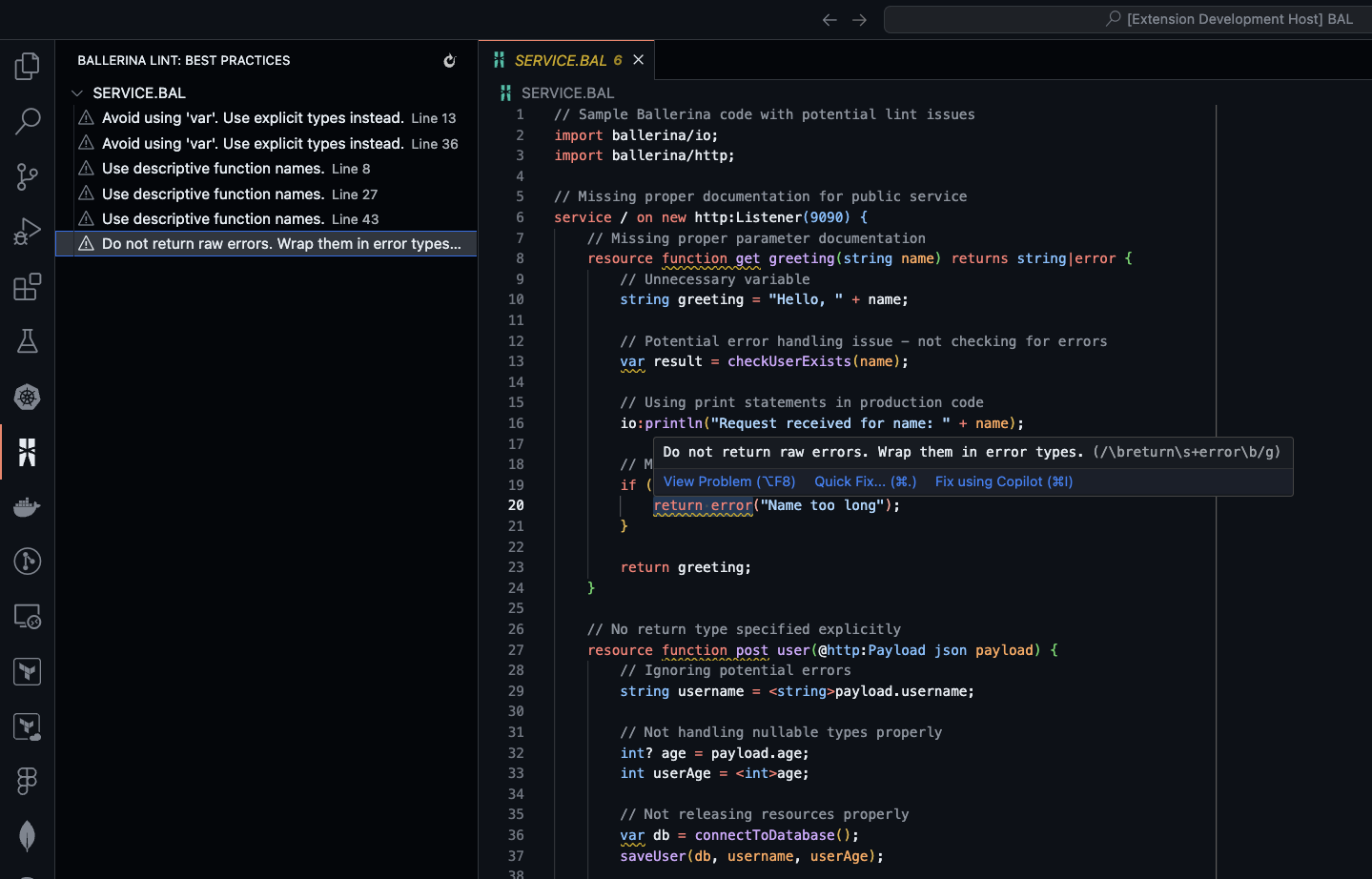Image resolution: width=1372 pixels, height=879 pixels.
Task: Select 'Avoid using var' issue for Line 13
Action: (266, 117)
